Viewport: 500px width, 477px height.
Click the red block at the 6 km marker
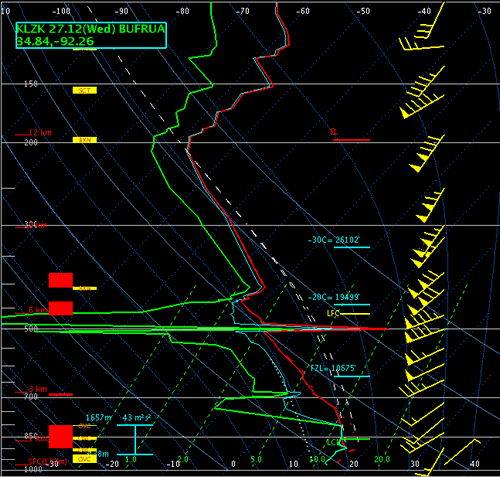61,308
